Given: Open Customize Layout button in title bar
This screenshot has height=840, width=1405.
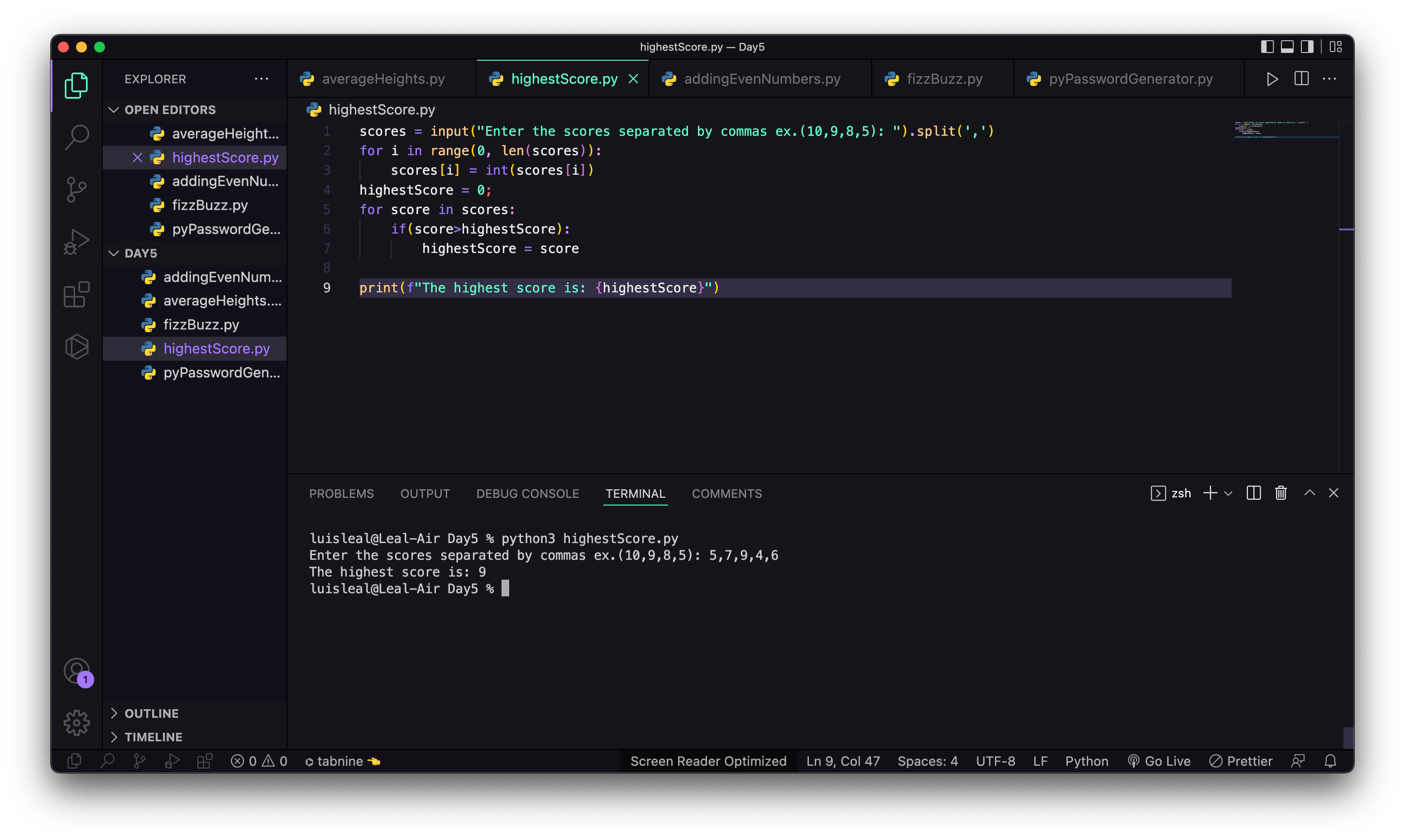Looking at the screenshot, I should click(1335, 47).
